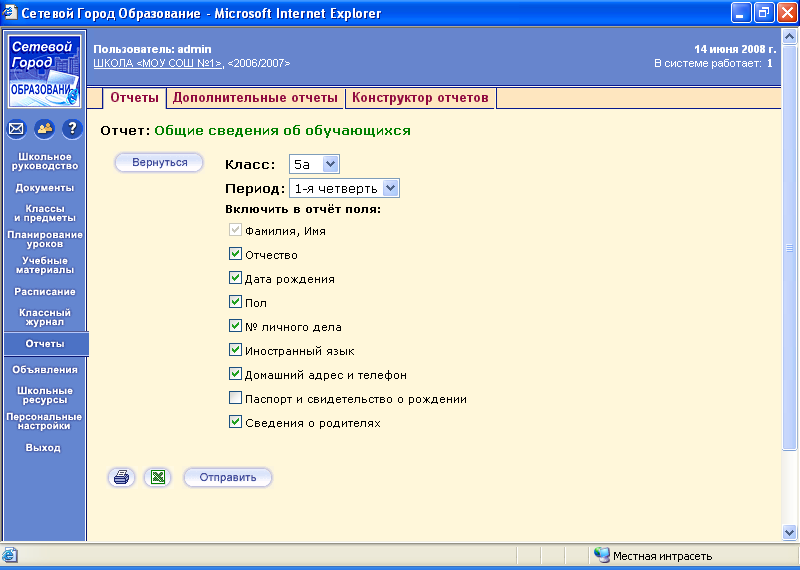The height and width of the screenshot is (570, 800).
Task: Click the date 14 июня 2008 г.
Action: click(x=735, y=49)
